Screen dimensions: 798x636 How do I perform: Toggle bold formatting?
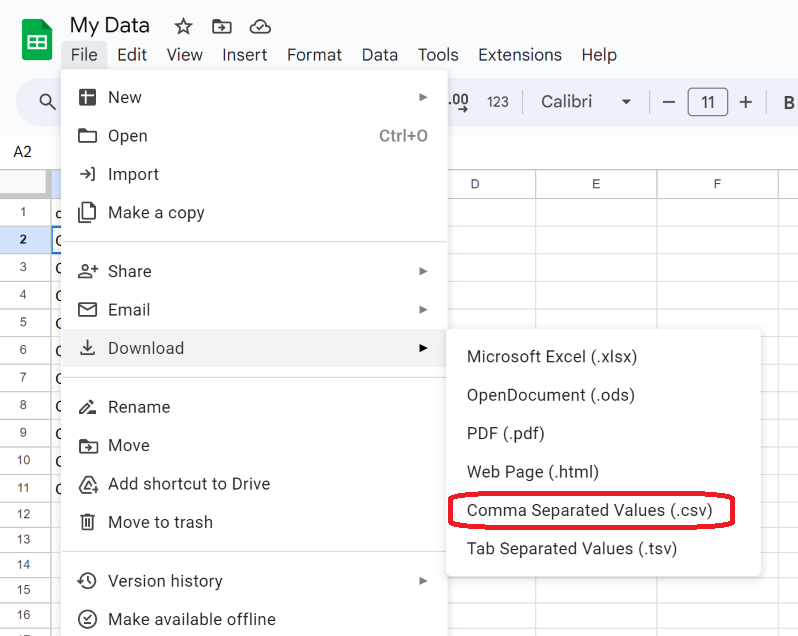coord(788,102)
